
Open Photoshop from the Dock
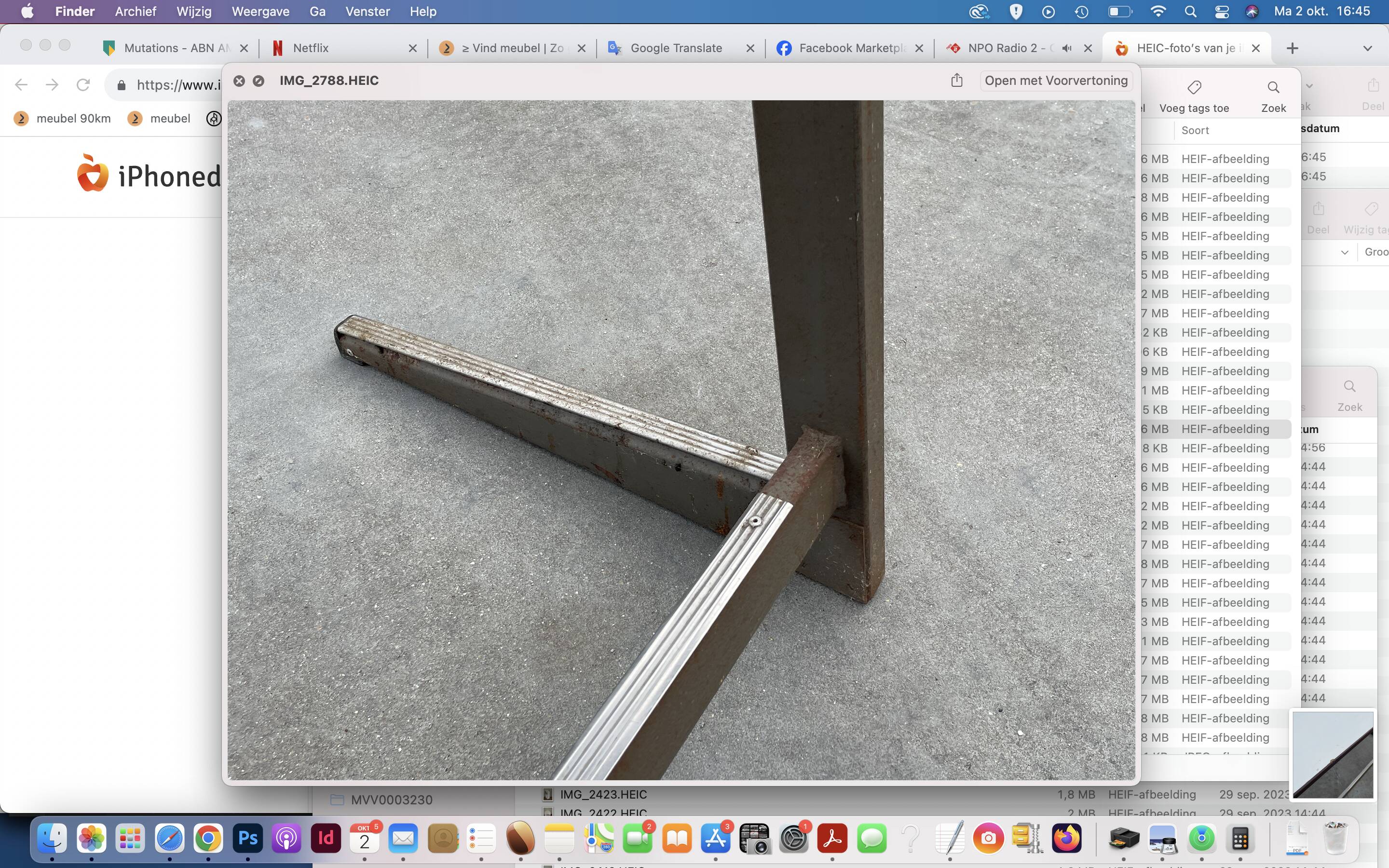click(247, 839)
